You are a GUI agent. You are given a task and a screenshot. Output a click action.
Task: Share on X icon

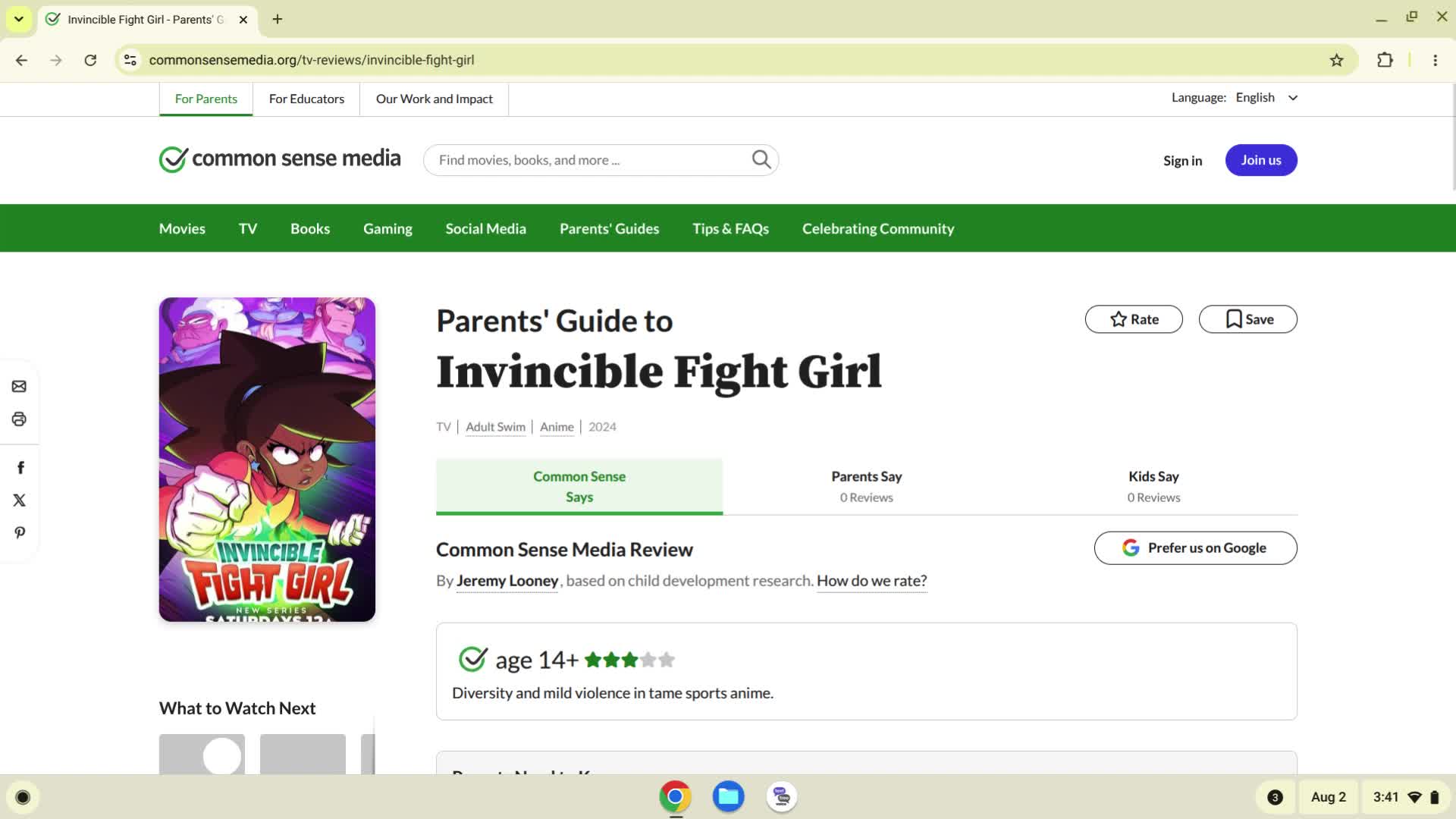[x=20, y=500]
